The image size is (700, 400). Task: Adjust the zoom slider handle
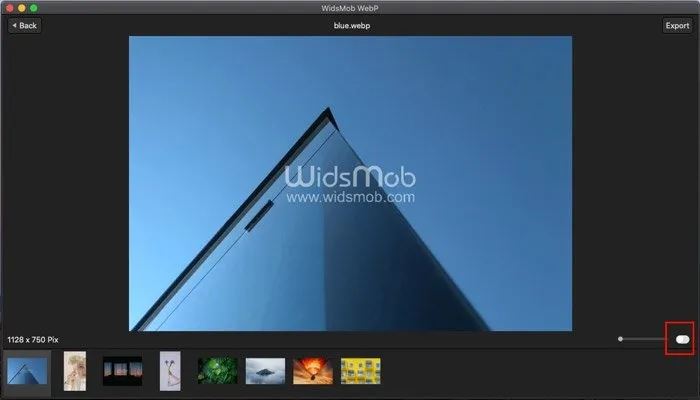pyautogui.click(x=620, y=339)
